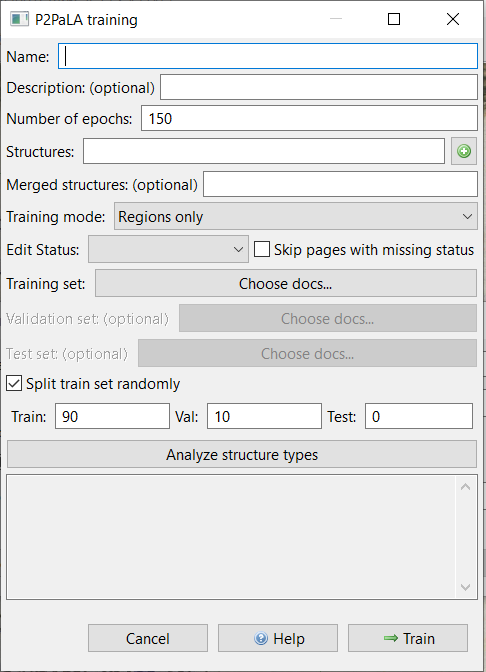
Task: Click the results box scroll down arrow
Action: 465,587
